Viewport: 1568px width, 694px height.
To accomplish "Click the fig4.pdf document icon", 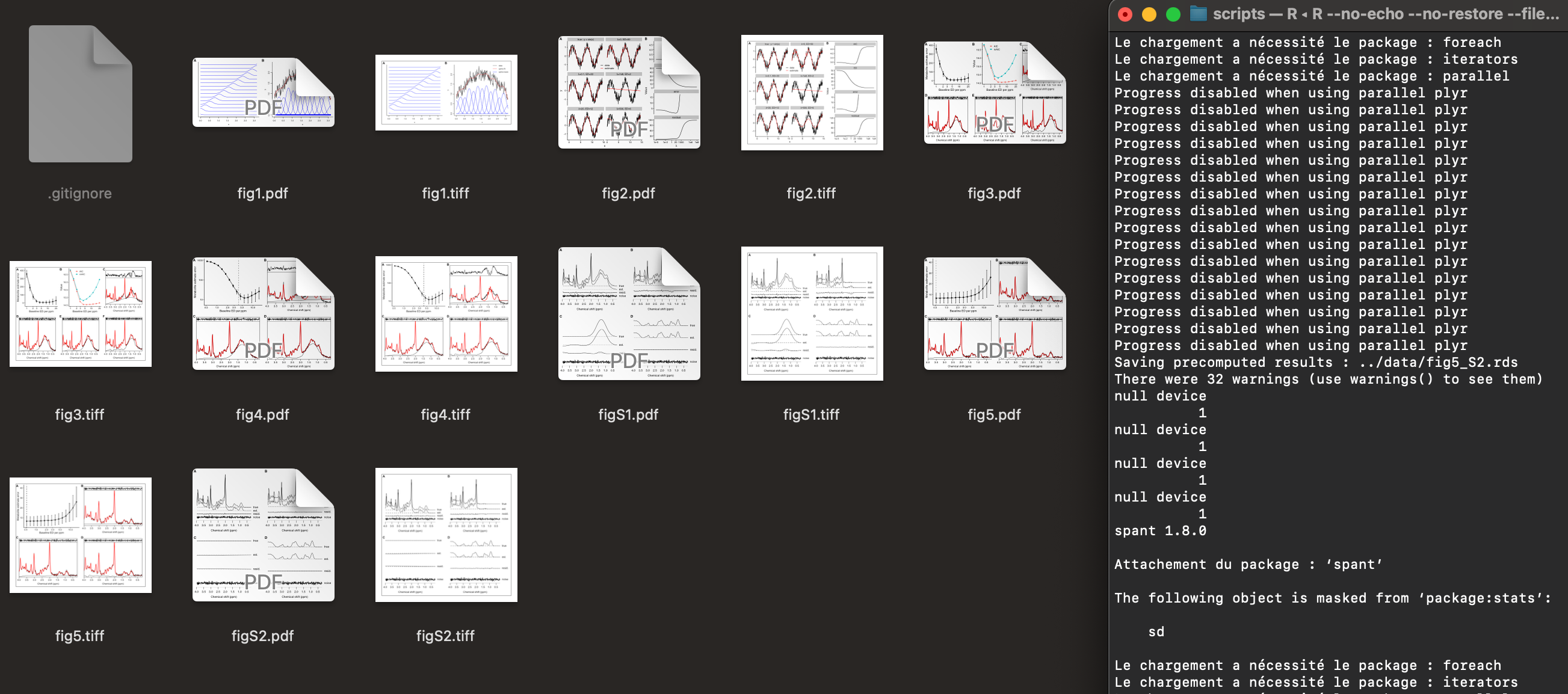I will pos(263,313).
